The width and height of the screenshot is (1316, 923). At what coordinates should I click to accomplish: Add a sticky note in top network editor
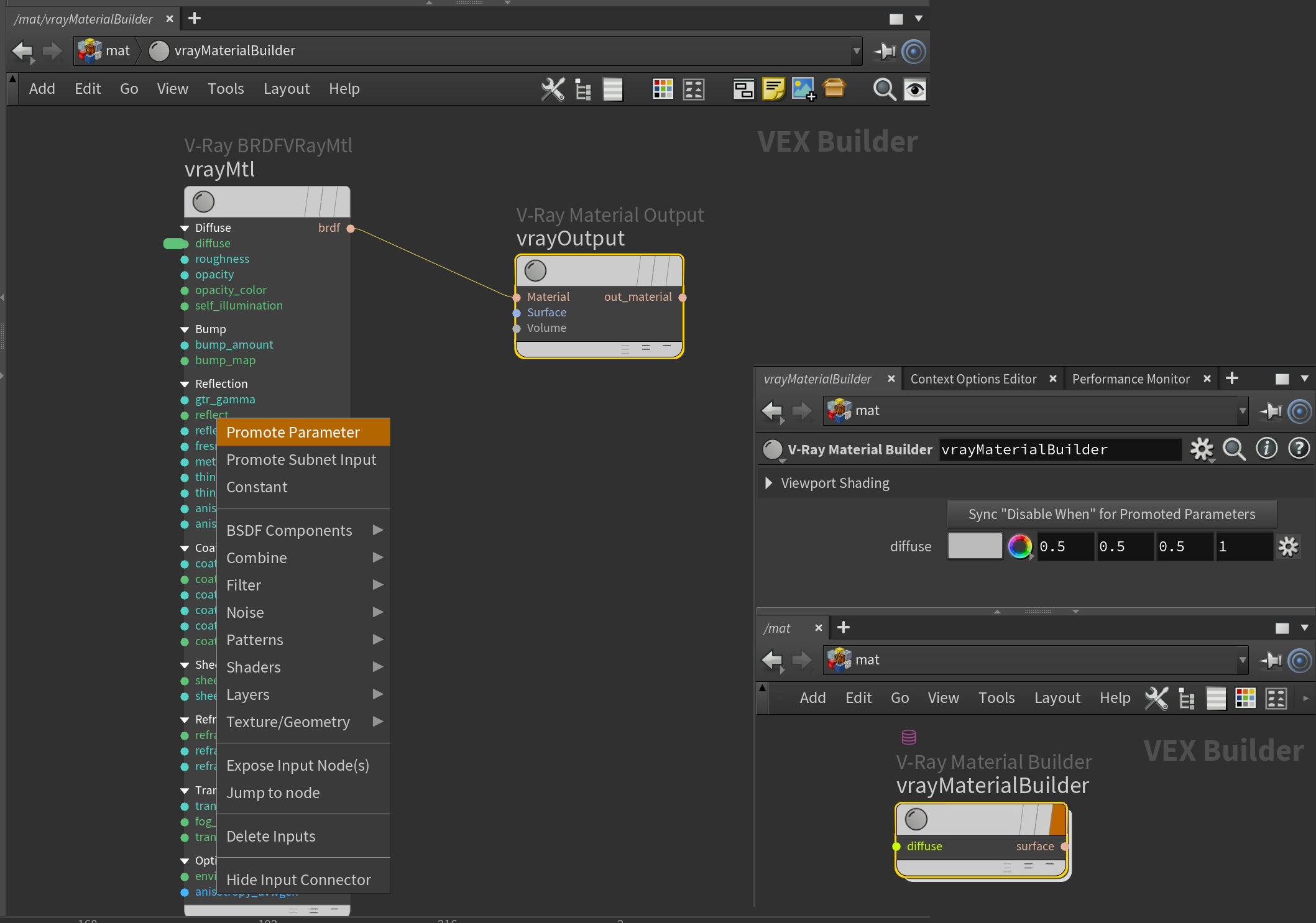[x=773, y=90]
